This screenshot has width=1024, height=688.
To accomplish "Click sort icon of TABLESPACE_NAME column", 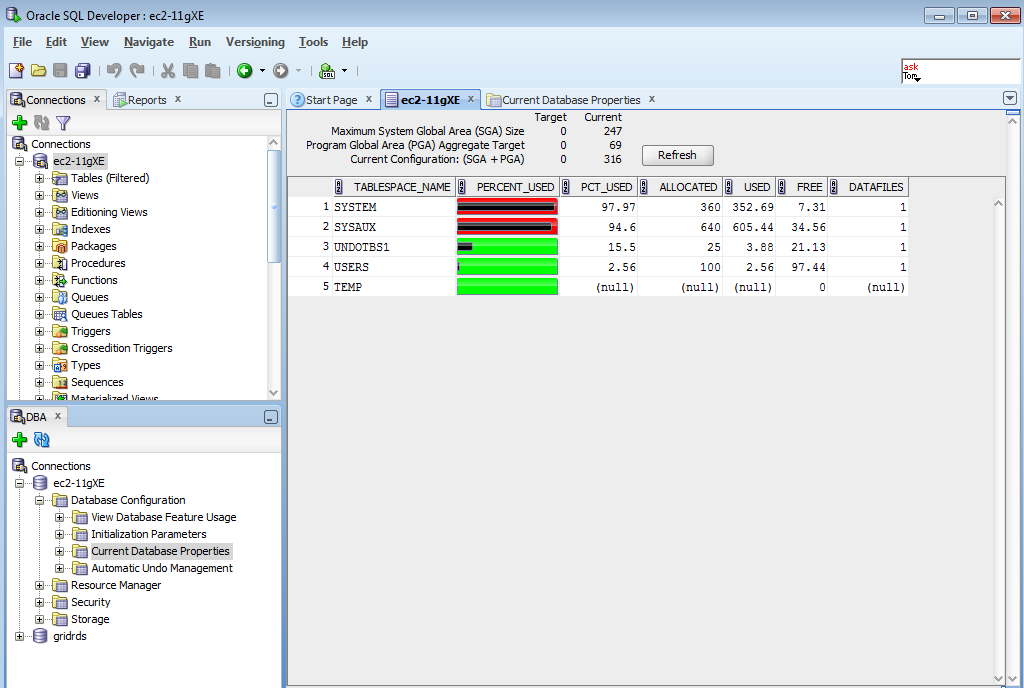I will tap(339, 187).
